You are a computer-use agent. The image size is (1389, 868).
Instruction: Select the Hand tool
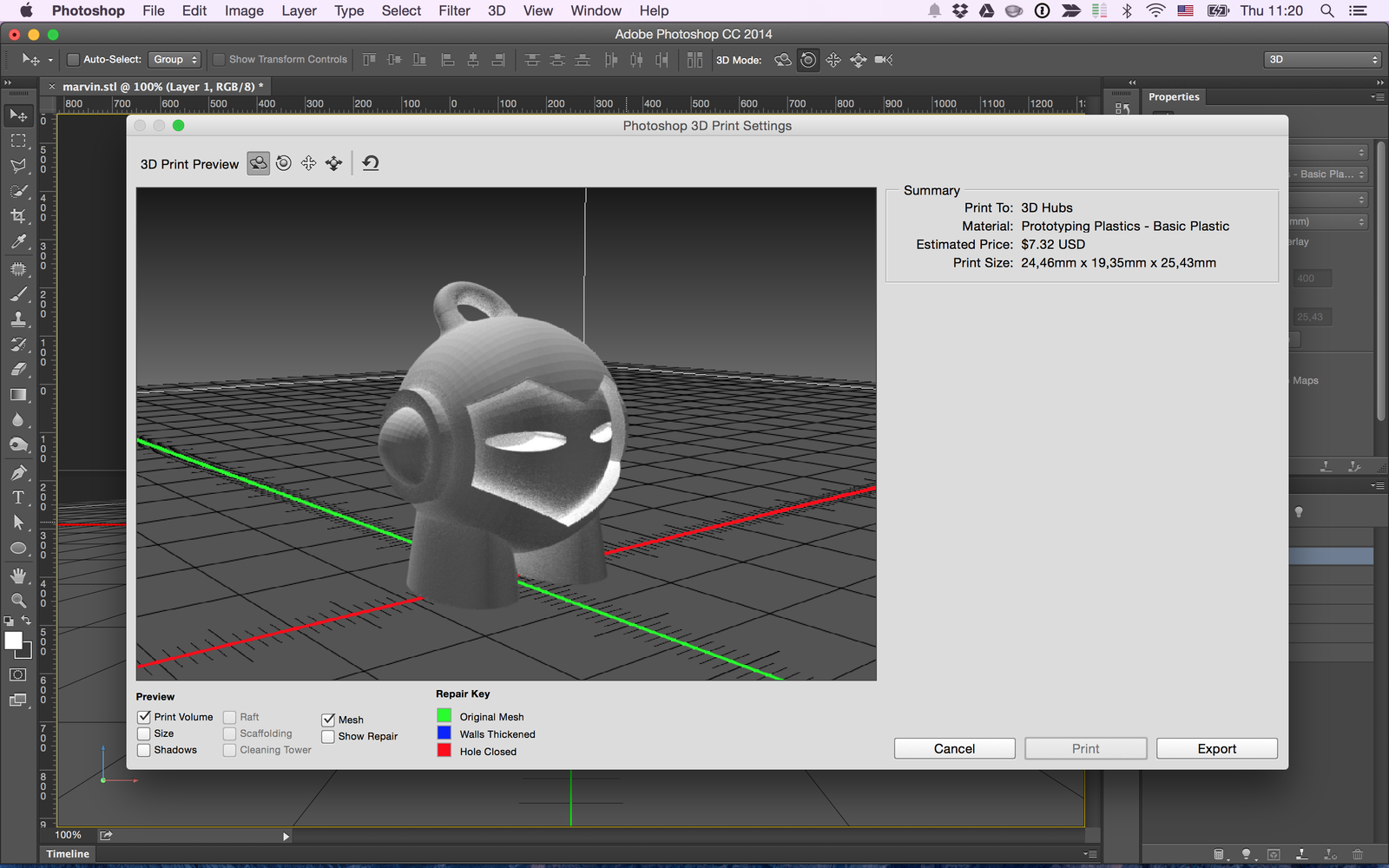click(x=17, y=575)
